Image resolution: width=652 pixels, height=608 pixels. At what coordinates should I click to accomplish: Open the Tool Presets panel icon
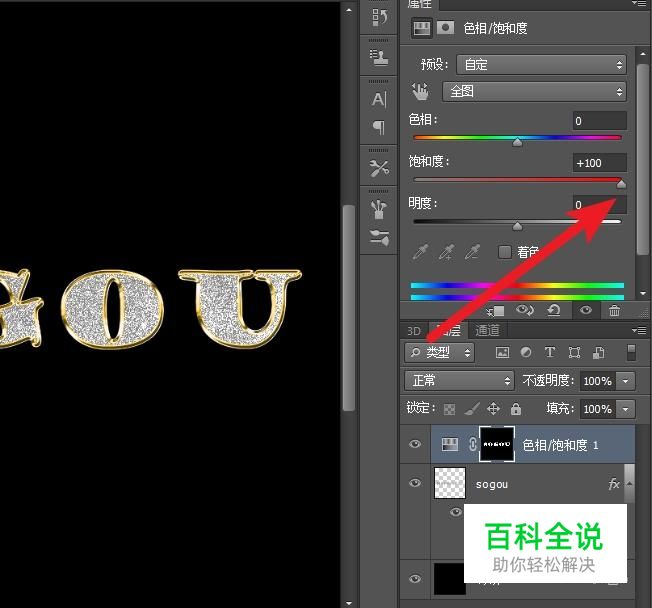379,168
